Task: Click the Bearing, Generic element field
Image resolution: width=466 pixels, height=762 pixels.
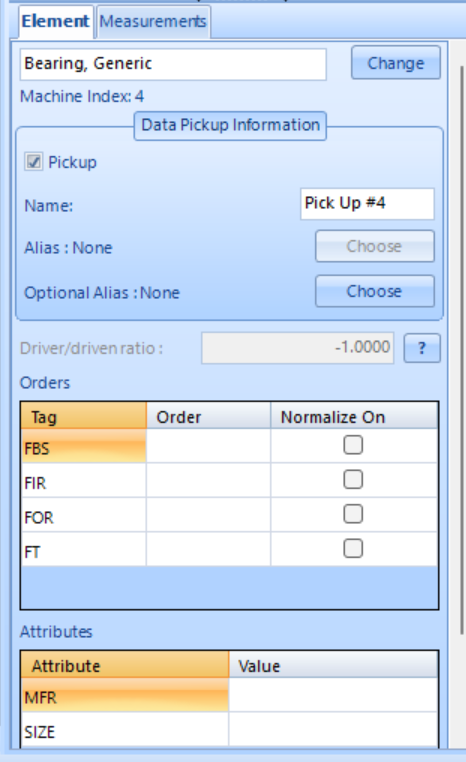Action: coord(173,64)
